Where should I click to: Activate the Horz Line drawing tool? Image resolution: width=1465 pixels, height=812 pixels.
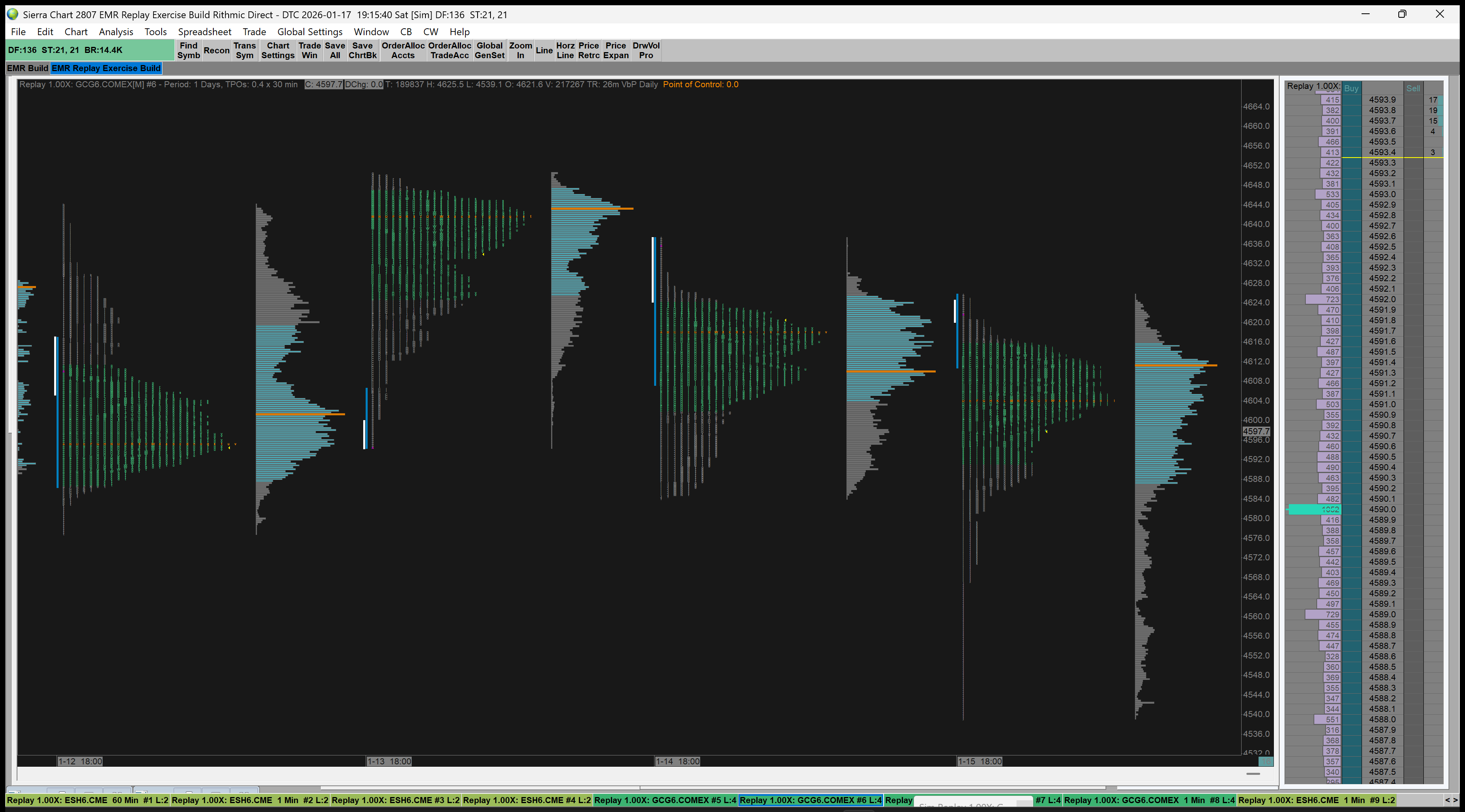[565, 50]
